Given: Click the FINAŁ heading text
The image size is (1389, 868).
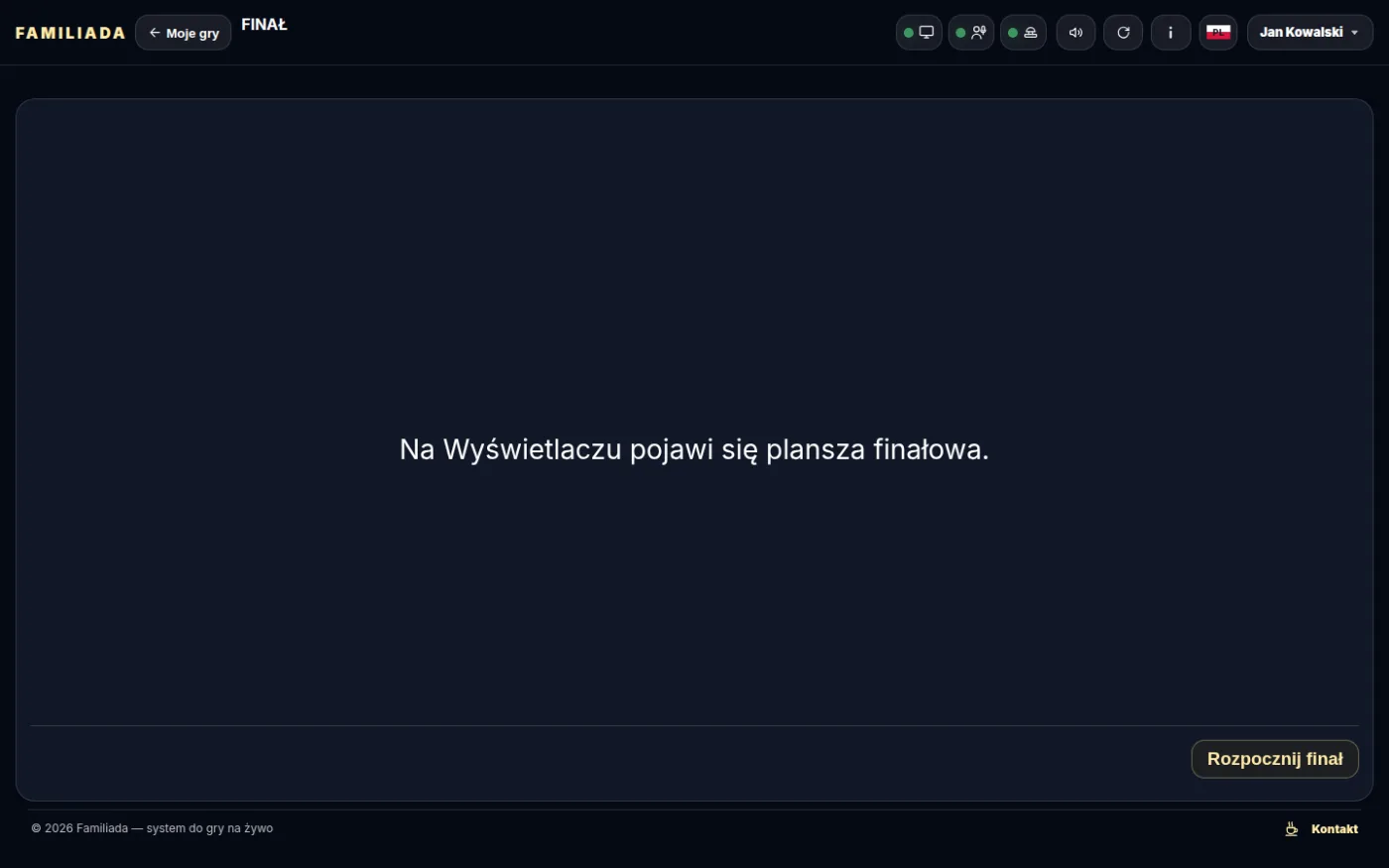Looking at the screenshot, I should pos(264,25).
